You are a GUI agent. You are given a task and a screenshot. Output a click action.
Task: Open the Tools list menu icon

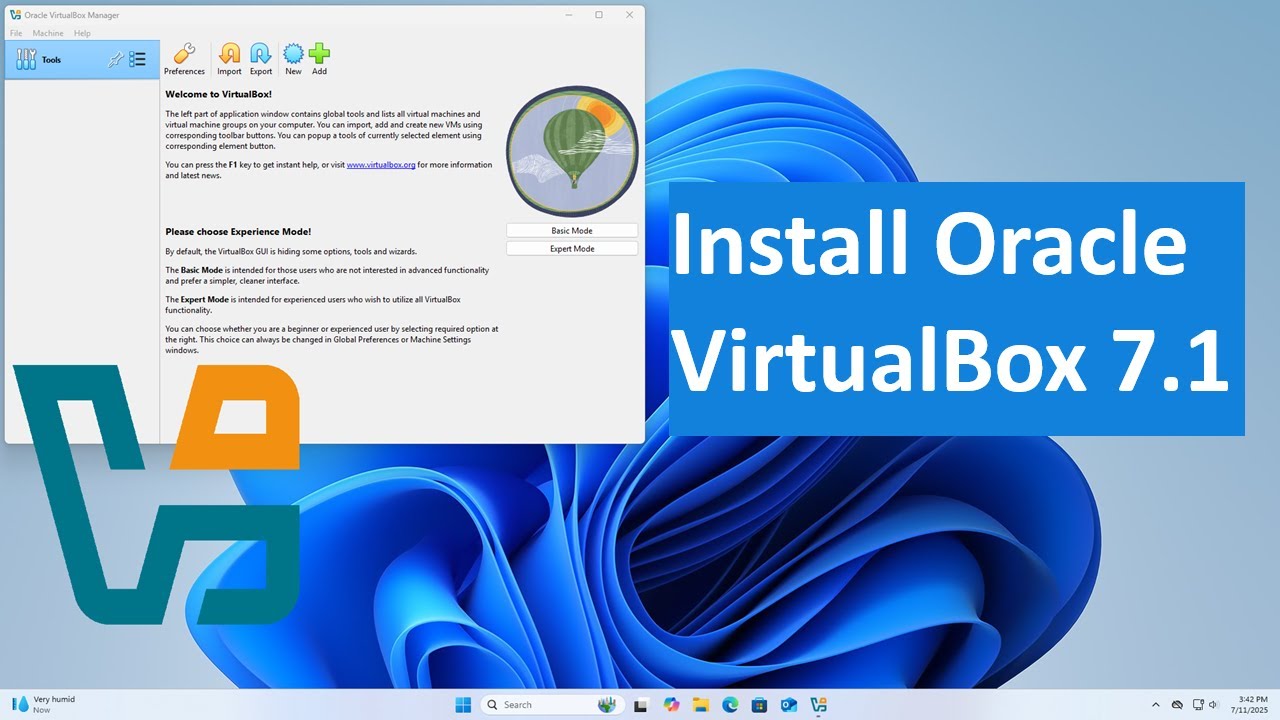tap(138, 60)
